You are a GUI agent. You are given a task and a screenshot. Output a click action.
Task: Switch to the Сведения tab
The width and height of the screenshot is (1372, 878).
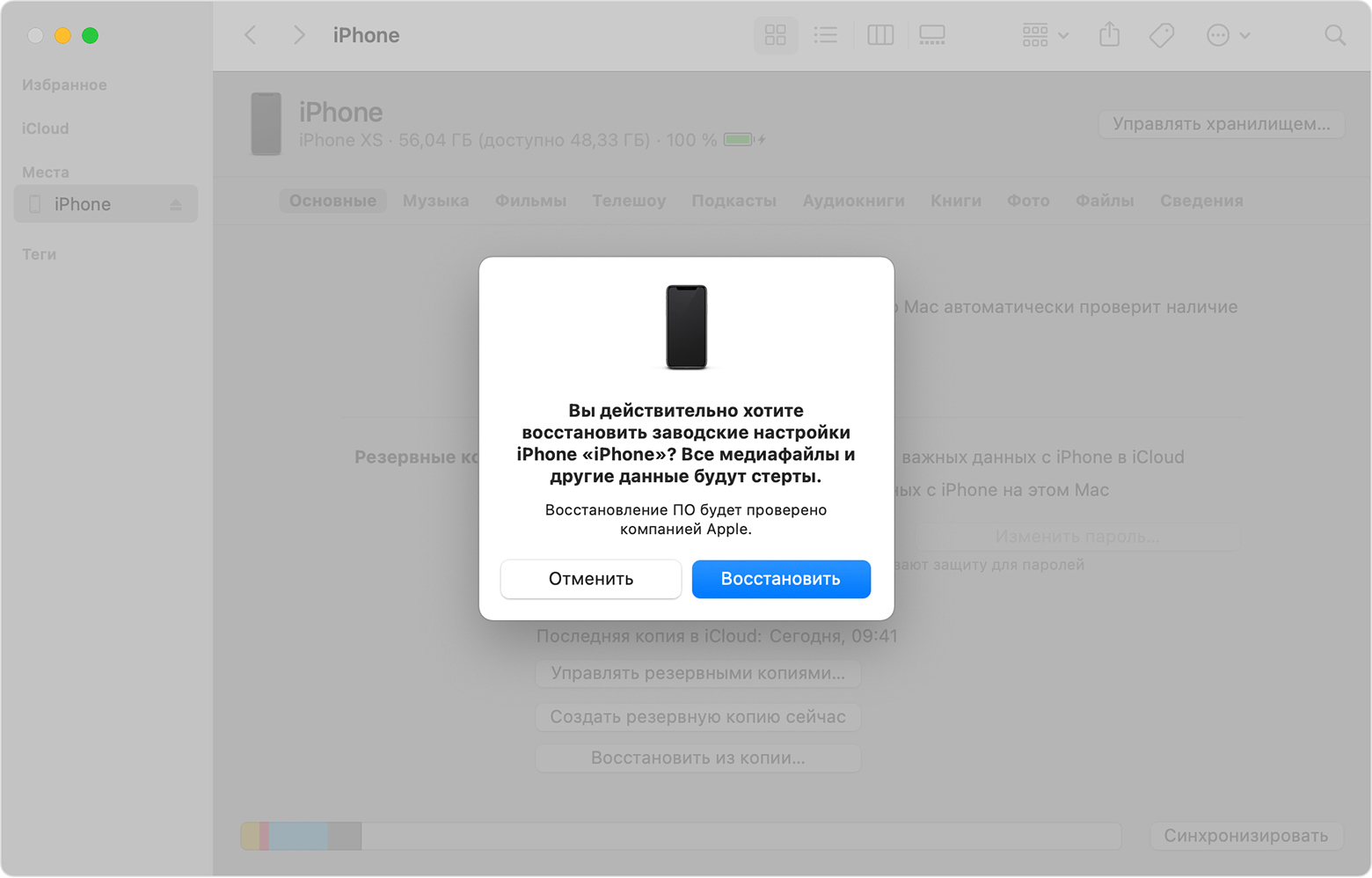coord(1201,201)
